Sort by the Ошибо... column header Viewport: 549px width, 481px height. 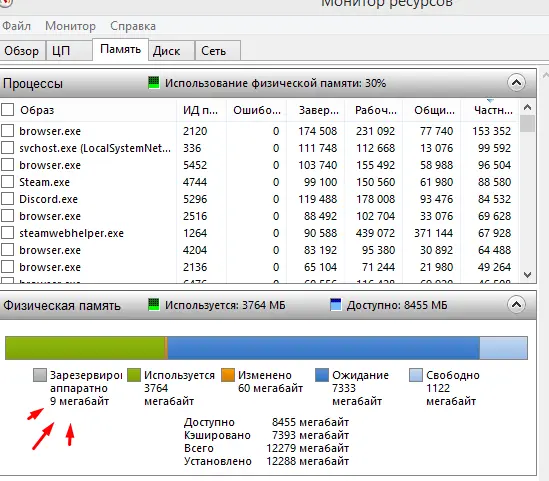point(257,110)
